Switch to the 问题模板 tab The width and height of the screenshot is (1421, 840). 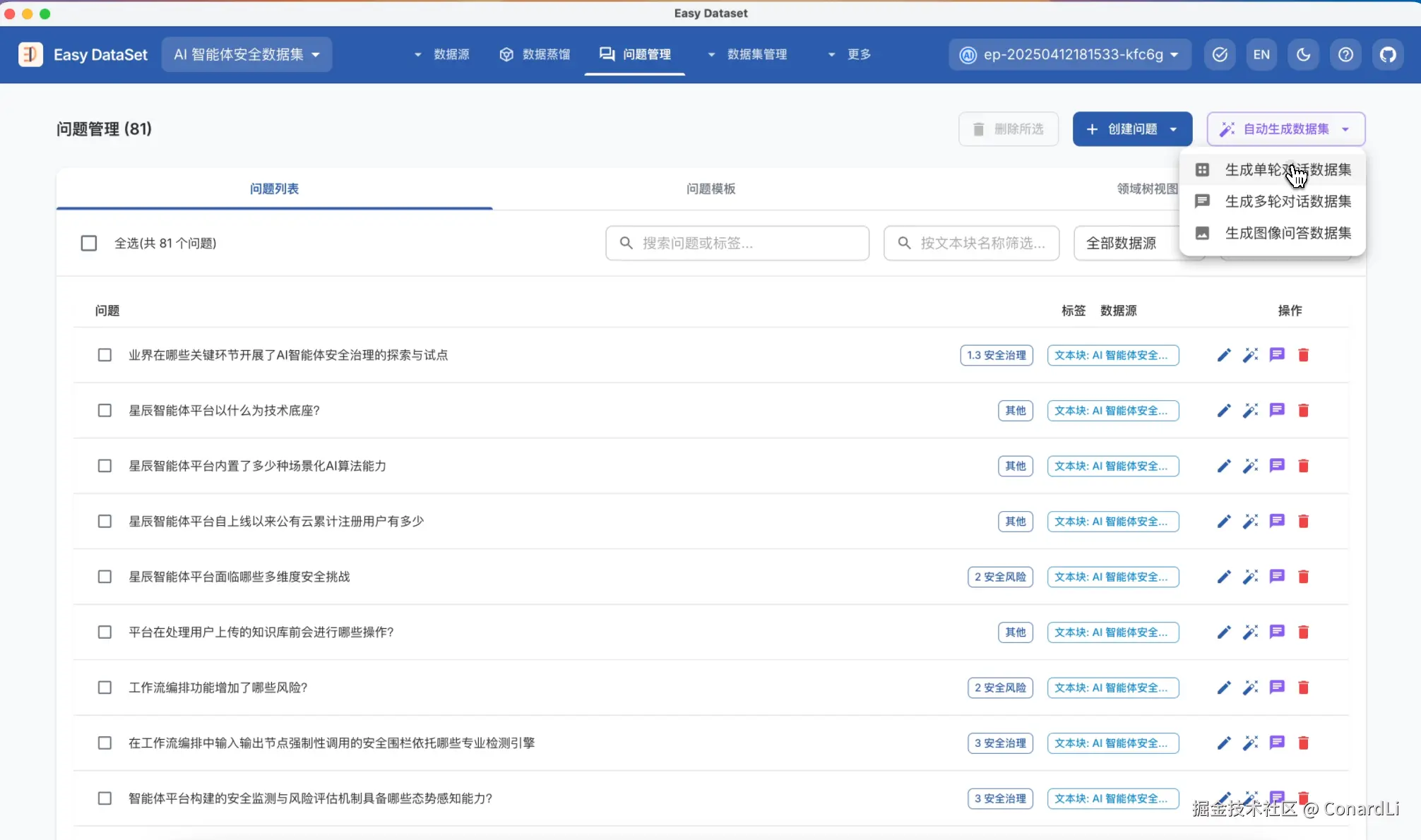710,189
